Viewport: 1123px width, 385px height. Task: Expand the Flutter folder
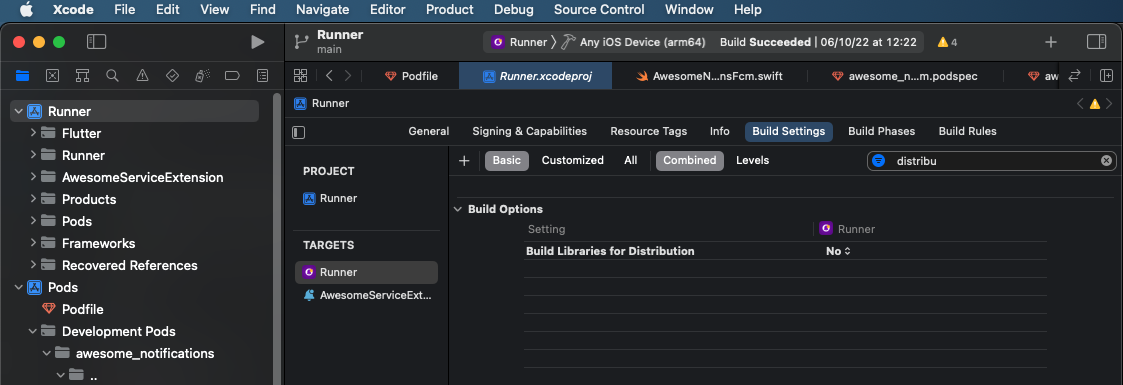(33, 133)
